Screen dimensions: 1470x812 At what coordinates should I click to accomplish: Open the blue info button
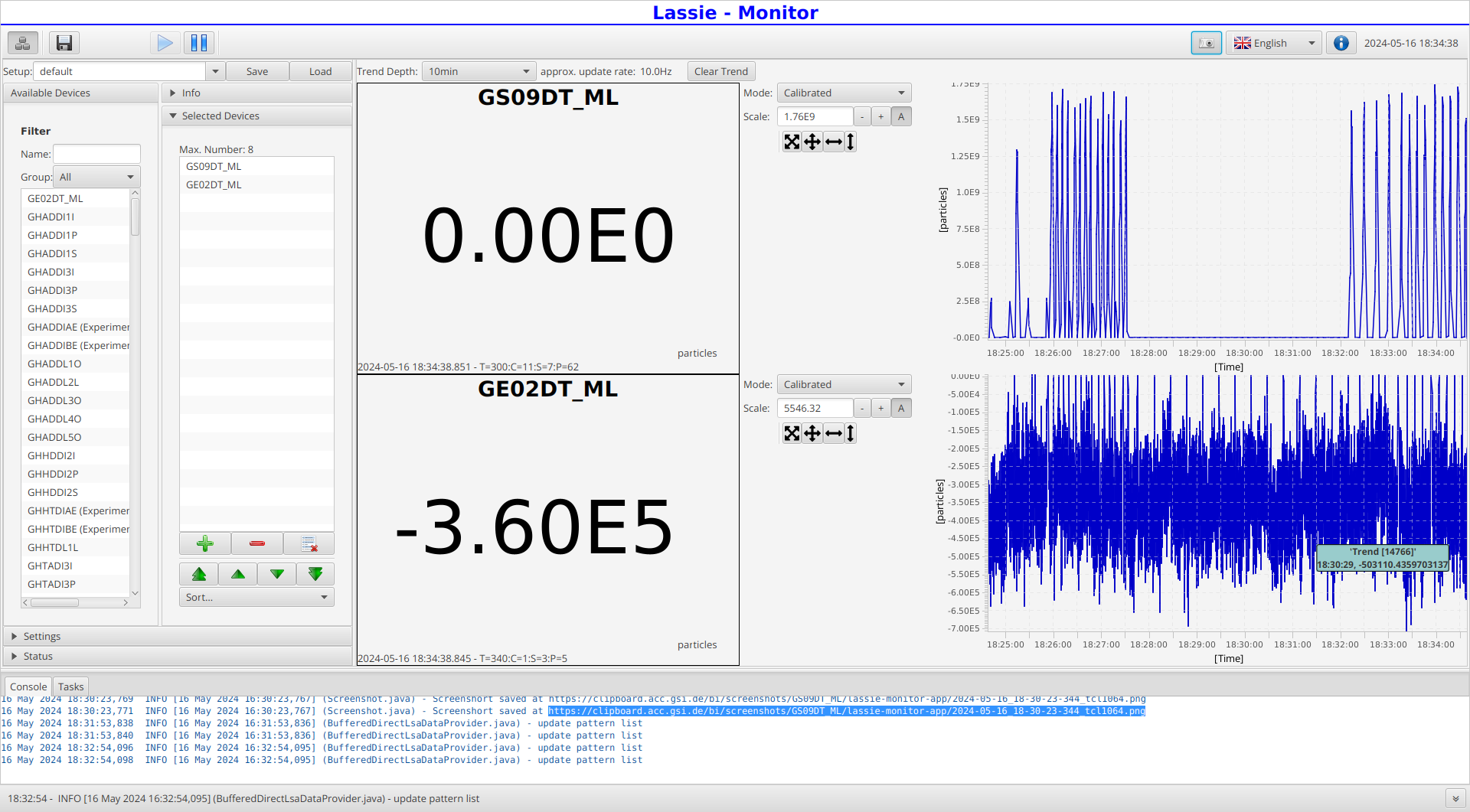tap(1341, 43)
